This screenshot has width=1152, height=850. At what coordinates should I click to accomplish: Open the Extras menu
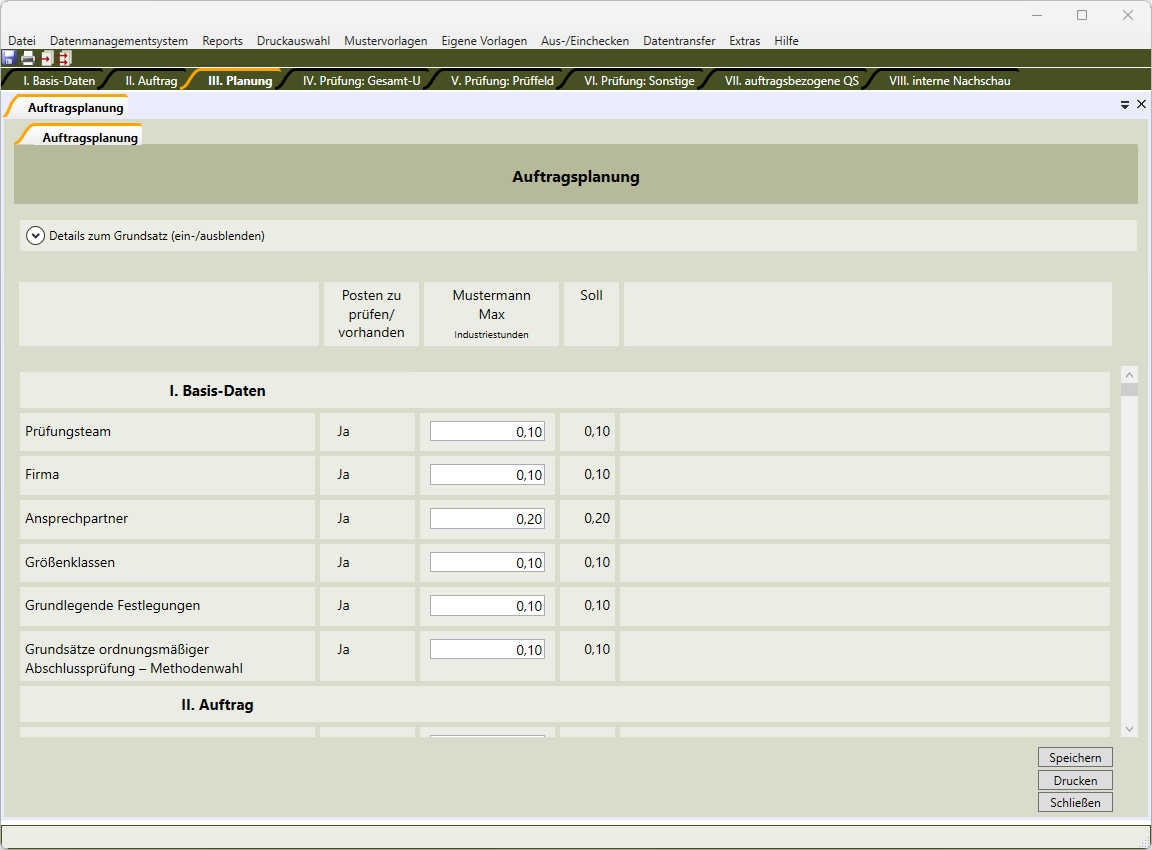point(744,41)
